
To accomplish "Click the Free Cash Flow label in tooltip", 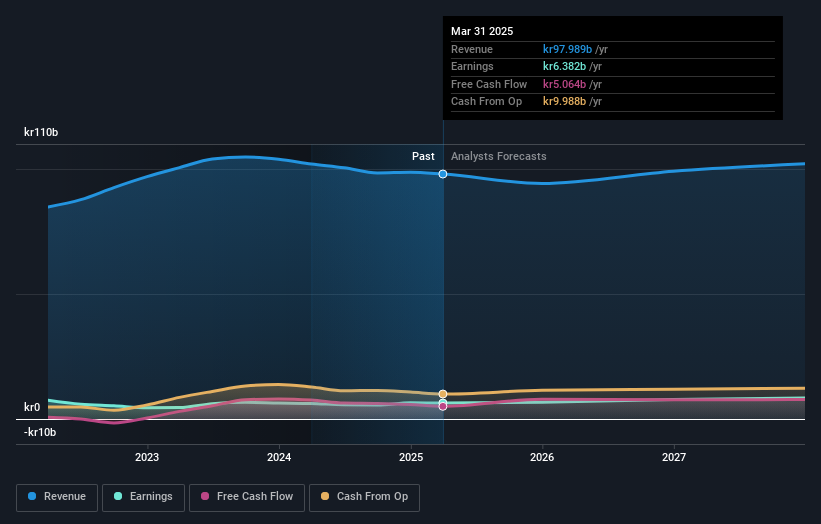I will point(489,84).
